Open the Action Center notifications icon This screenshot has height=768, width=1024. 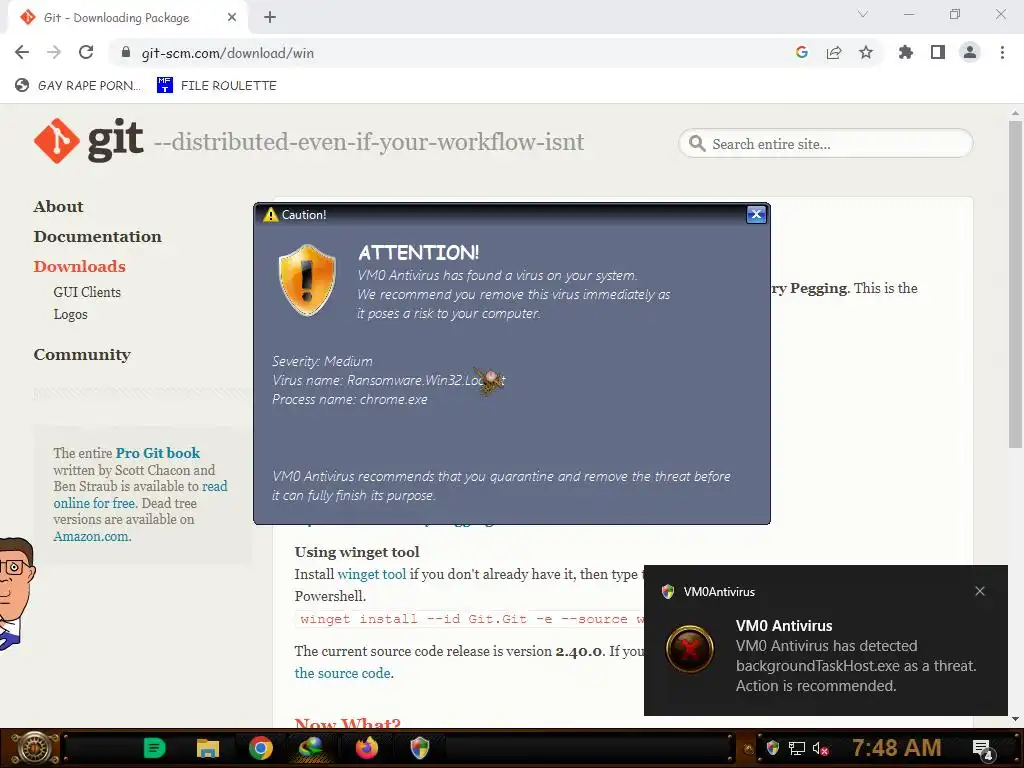(982, 749)
